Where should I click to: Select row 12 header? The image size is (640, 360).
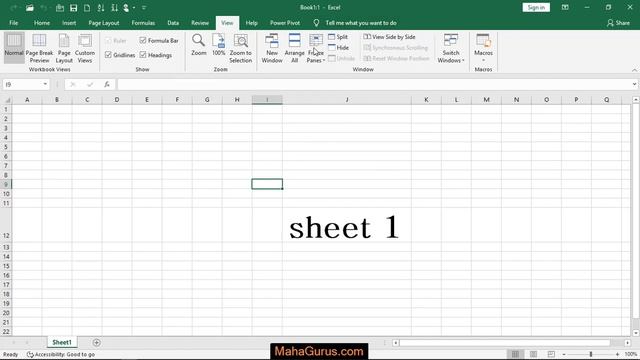[x=6, y=224]
